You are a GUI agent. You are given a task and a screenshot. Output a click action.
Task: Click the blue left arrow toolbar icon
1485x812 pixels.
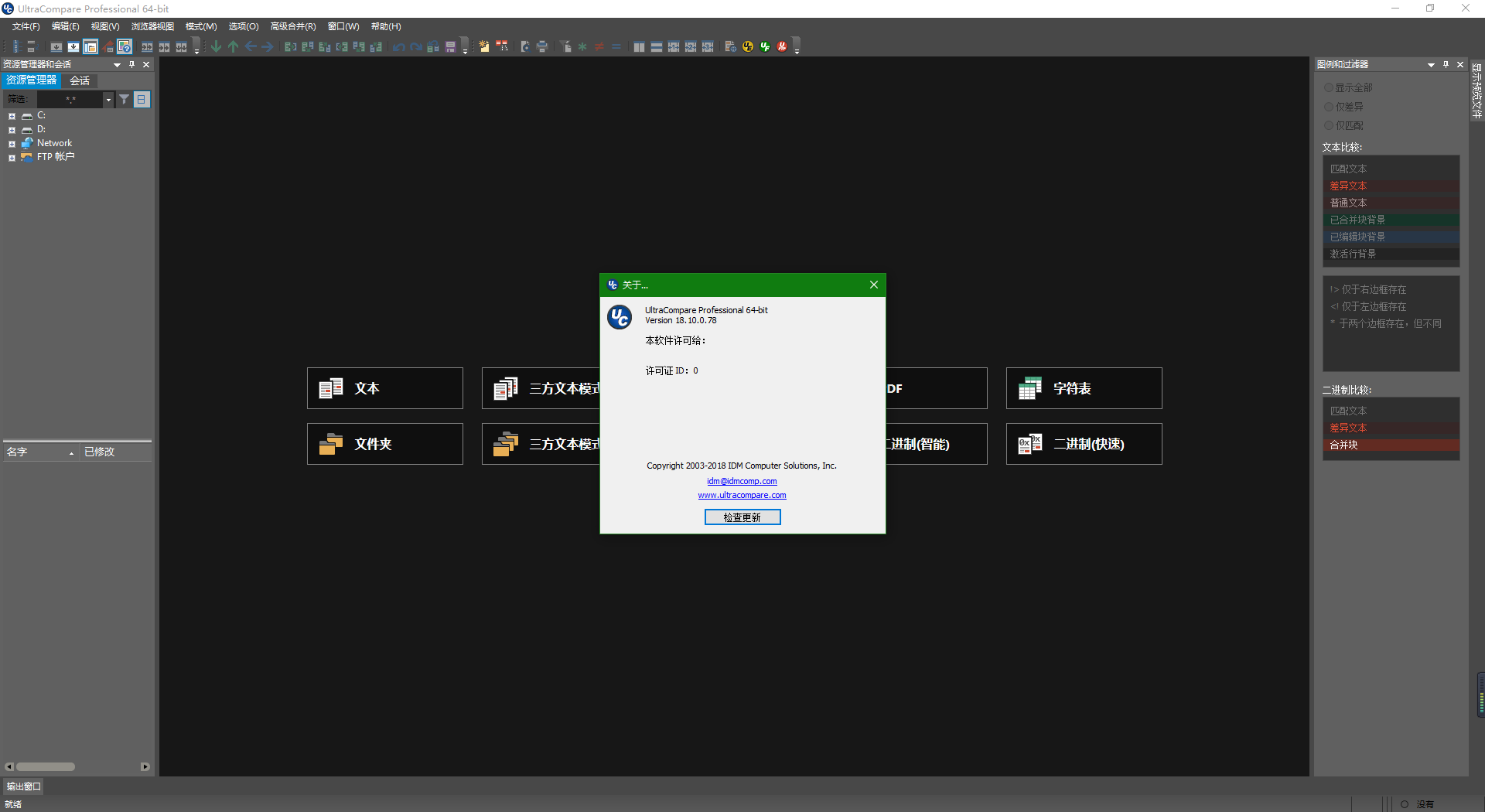(251, 46)
